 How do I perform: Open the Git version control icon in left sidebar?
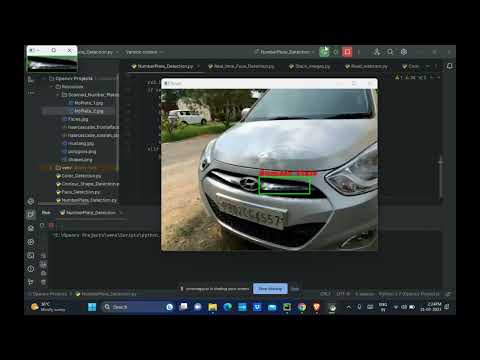point(31,282)
